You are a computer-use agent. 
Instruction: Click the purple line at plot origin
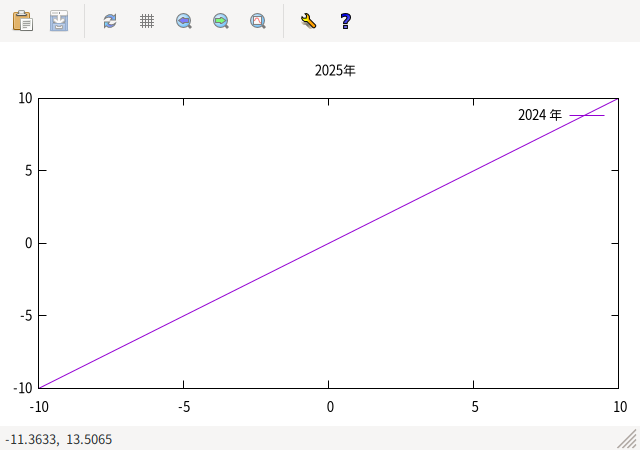point(328,243)
